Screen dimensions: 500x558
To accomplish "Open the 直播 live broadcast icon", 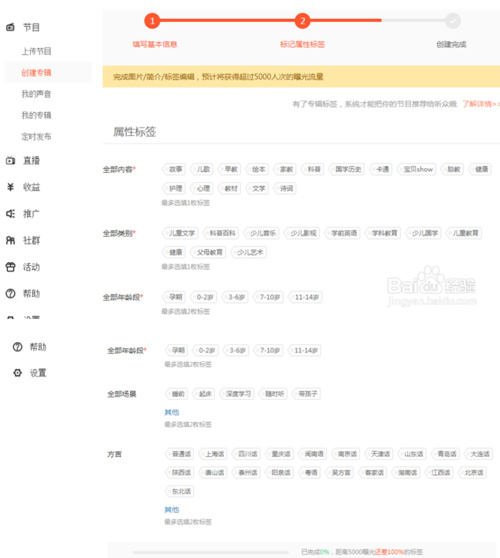I will (10, 160).
